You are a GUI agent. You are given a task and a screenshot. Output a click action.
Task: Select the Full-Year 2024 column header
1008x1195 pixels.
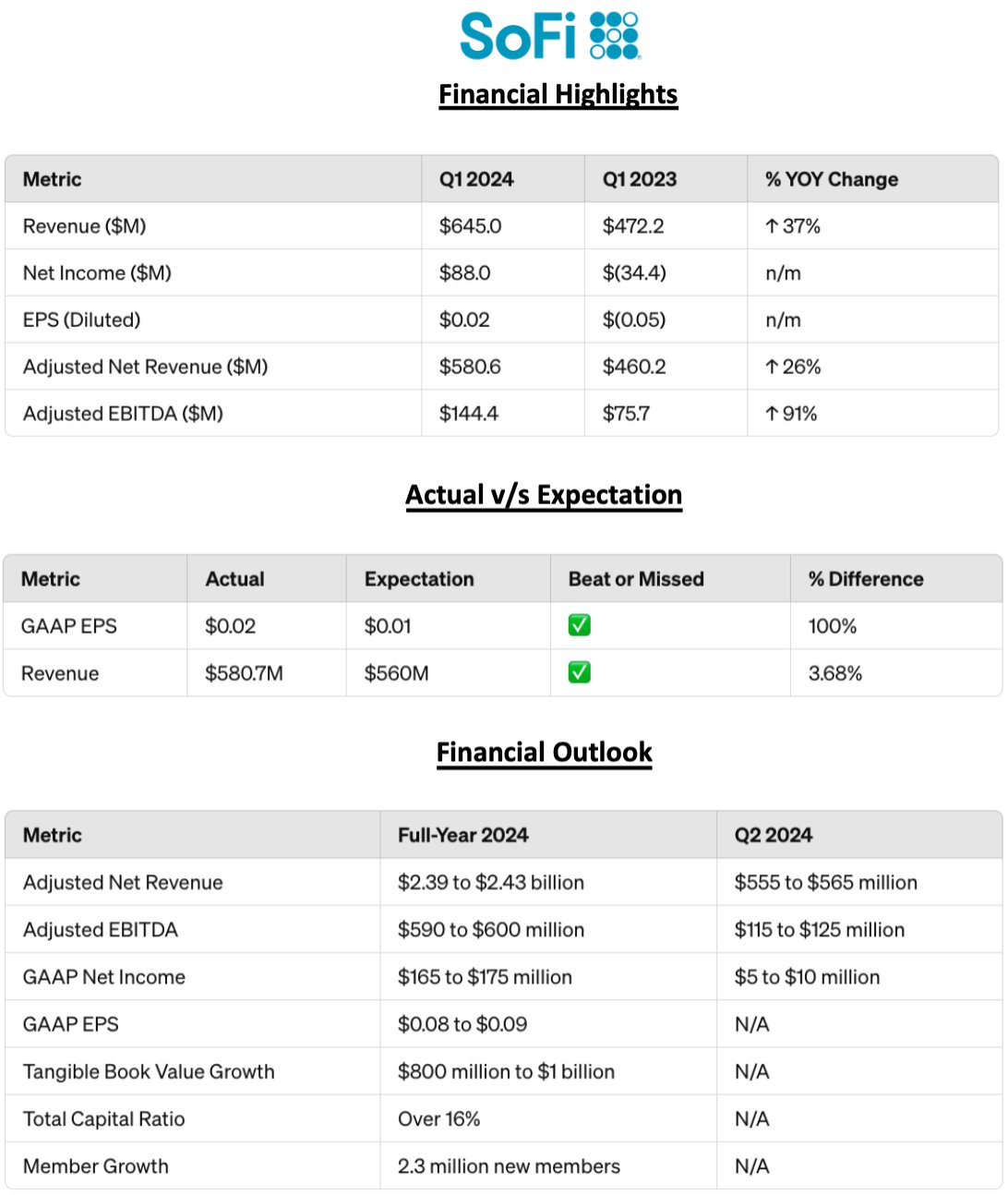[x=462, y=835]
